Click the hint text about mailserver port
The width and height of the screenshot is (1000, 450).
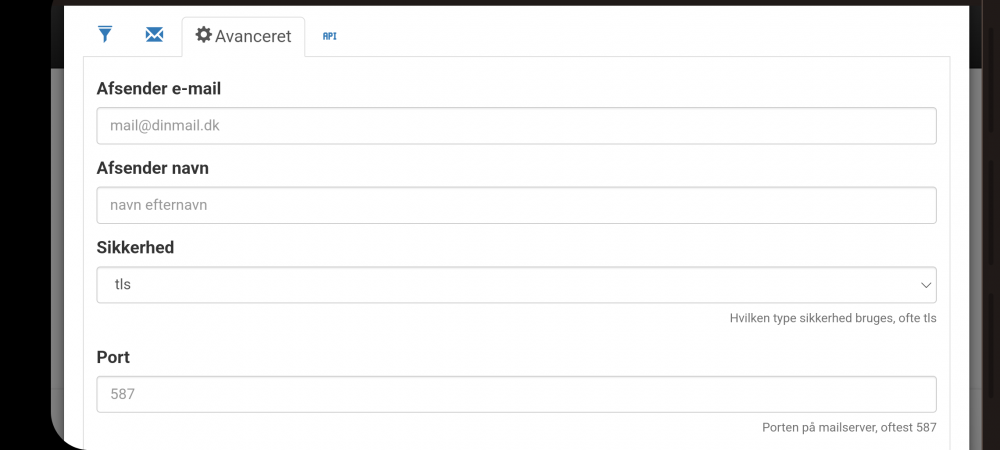tap(849, 428)
